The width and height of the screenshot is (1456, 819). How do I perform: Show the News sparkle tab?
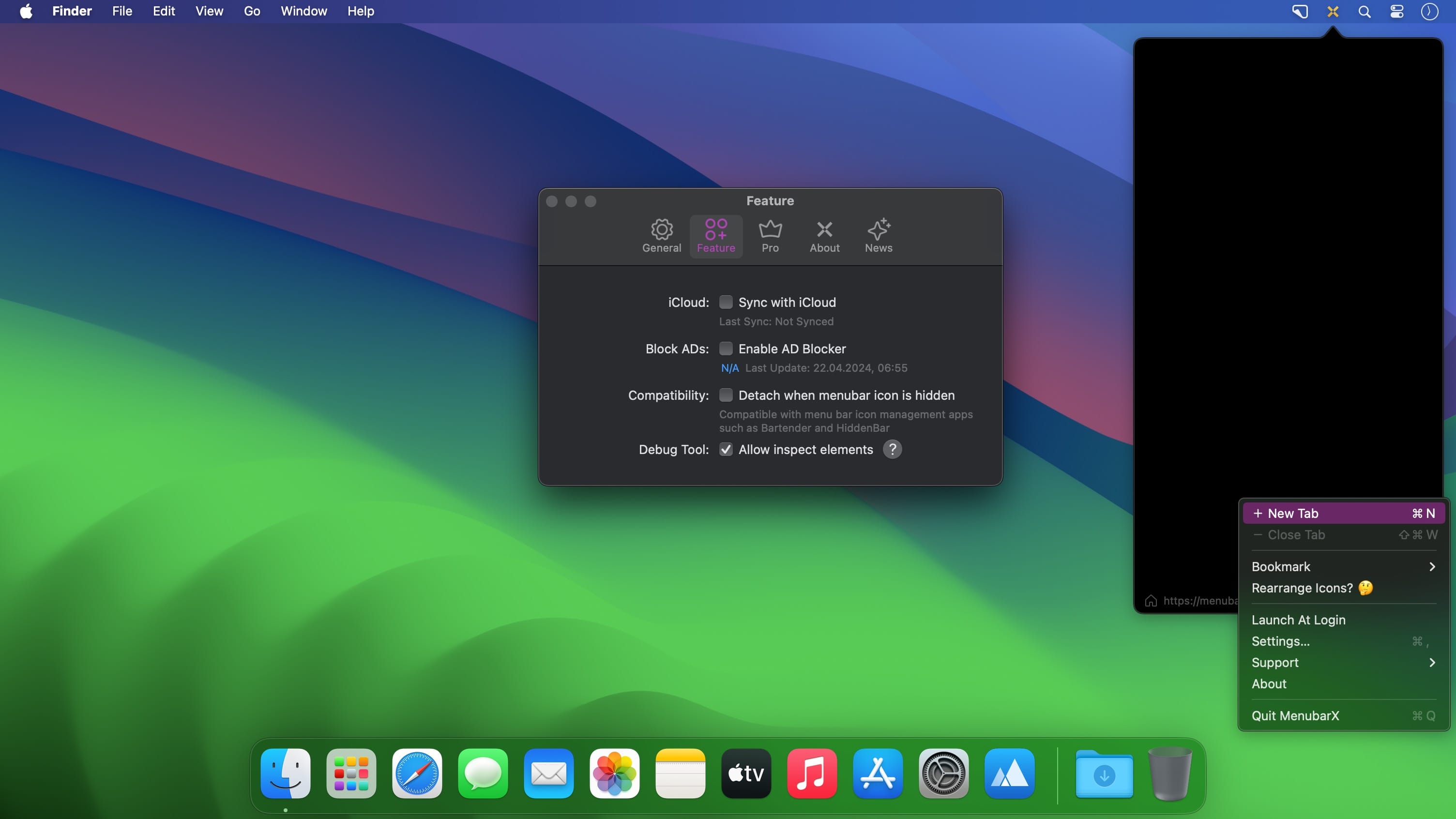879,236
